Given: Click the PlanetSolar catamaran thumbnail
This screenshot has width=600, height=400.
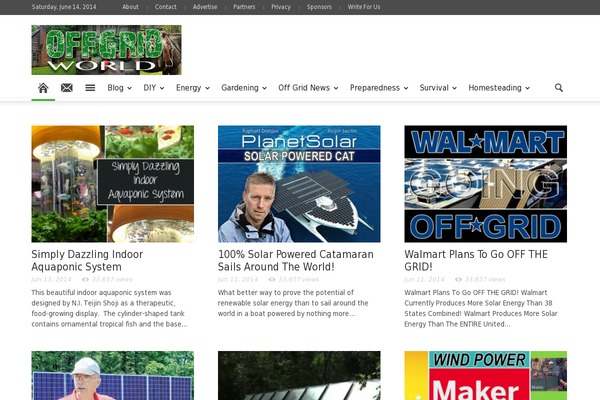Looking at the screenshot, I should [x=299, y=184].
